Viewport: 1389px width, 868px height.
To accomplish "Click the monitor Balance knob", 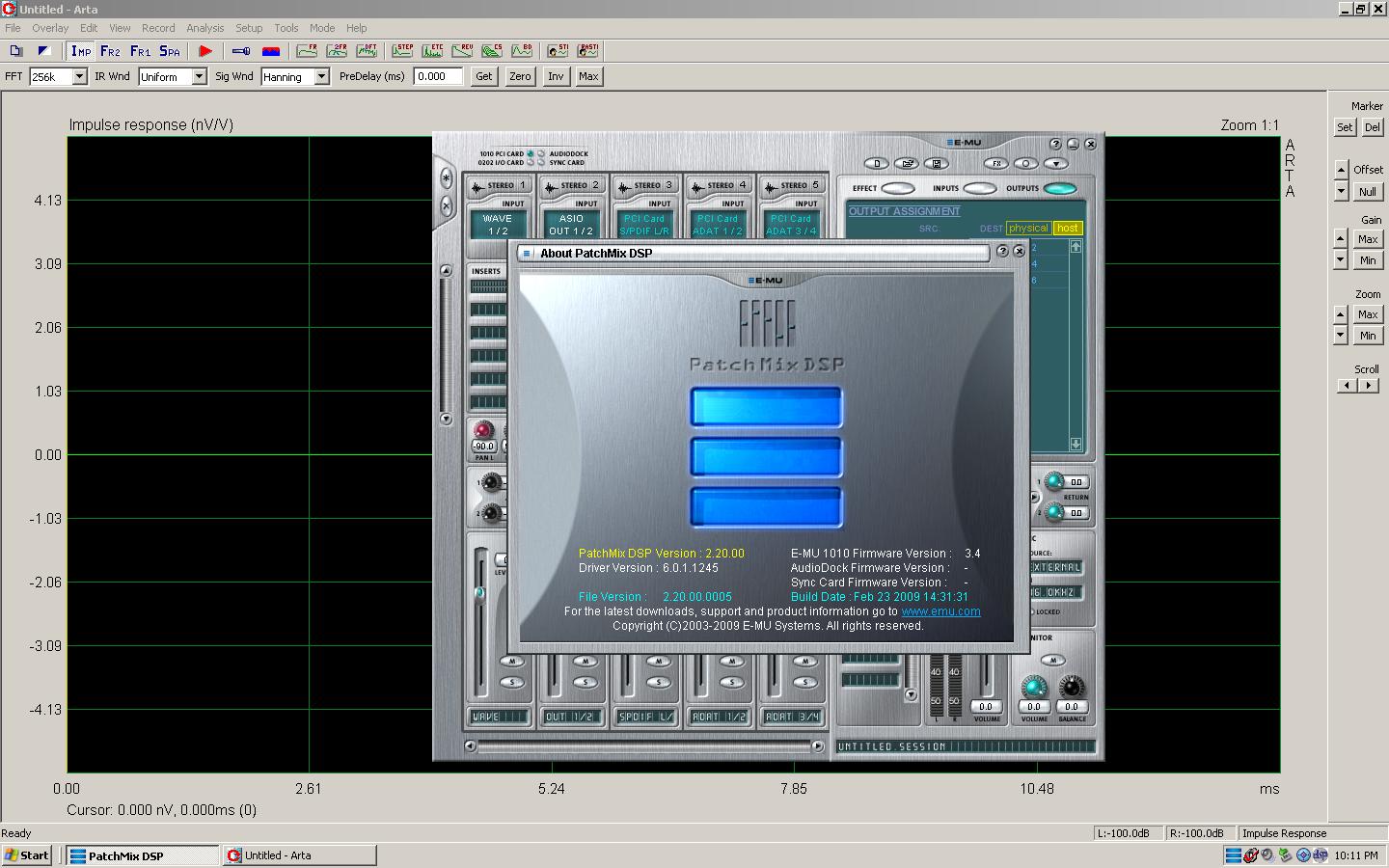I will tap(1072, 687).
